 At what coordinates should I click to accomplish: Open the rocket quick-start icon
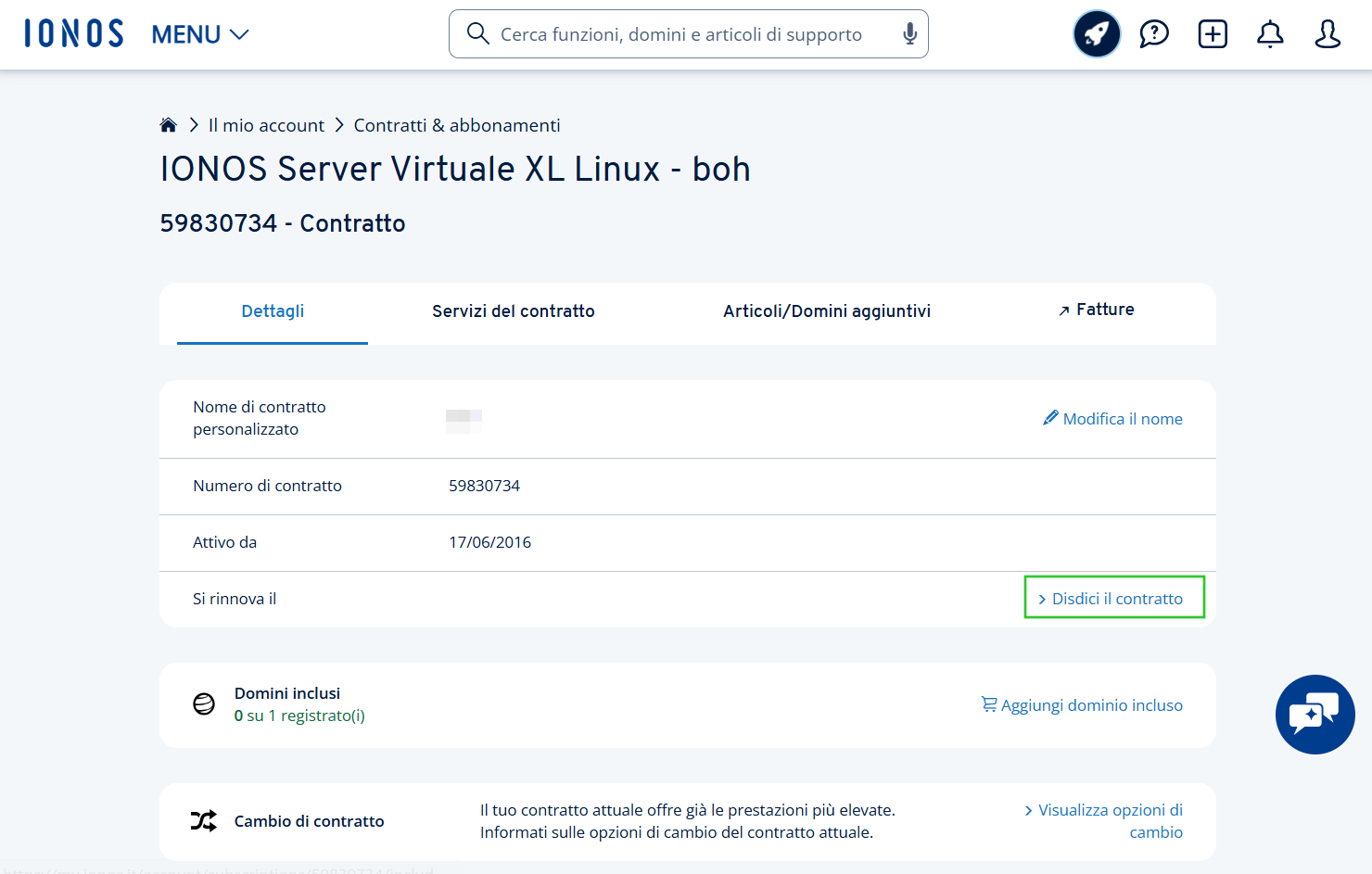pyautogui.click(x=1097, y=34)
